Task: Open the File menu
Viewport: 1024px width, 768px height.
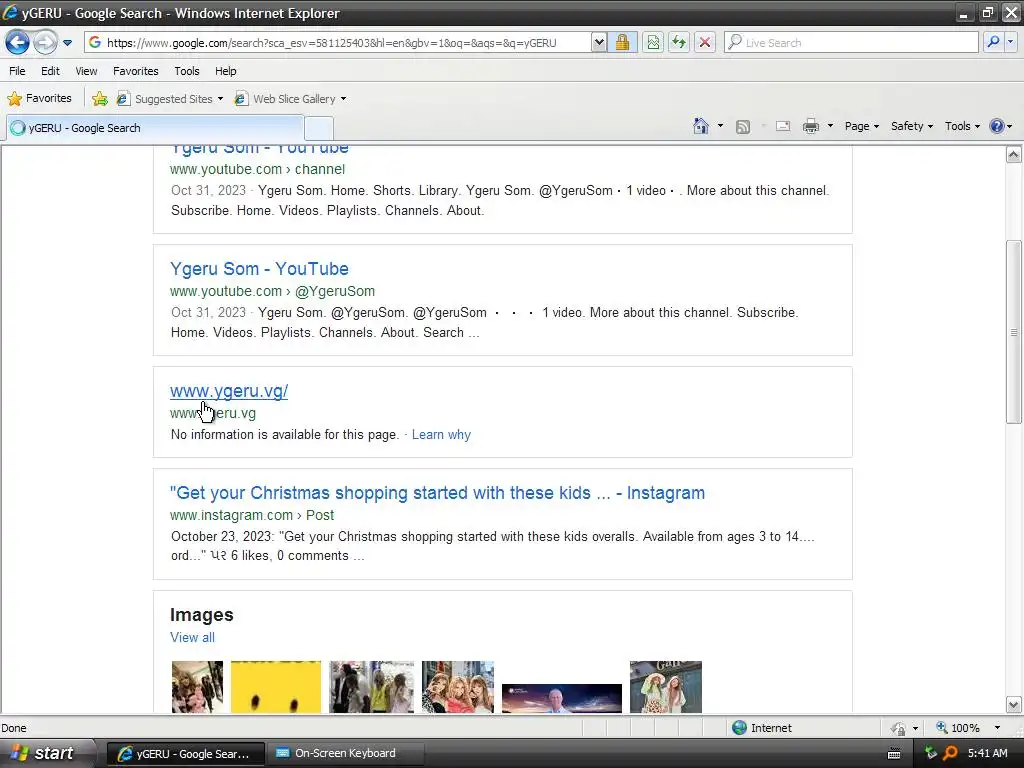Action: 17,71
